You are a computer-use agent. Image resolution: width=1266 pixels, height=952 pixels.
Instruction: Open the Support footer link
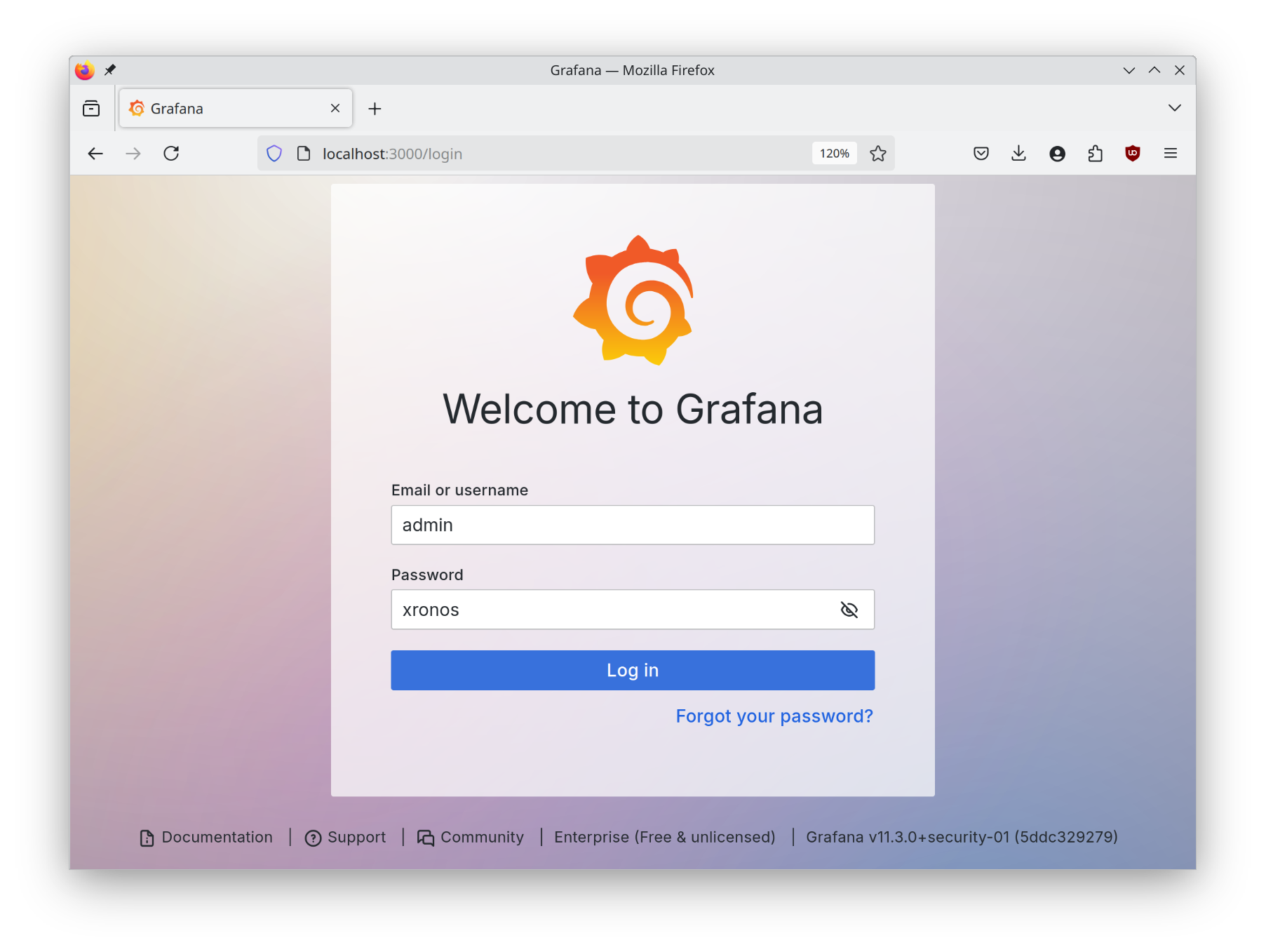tap(346, 837)
